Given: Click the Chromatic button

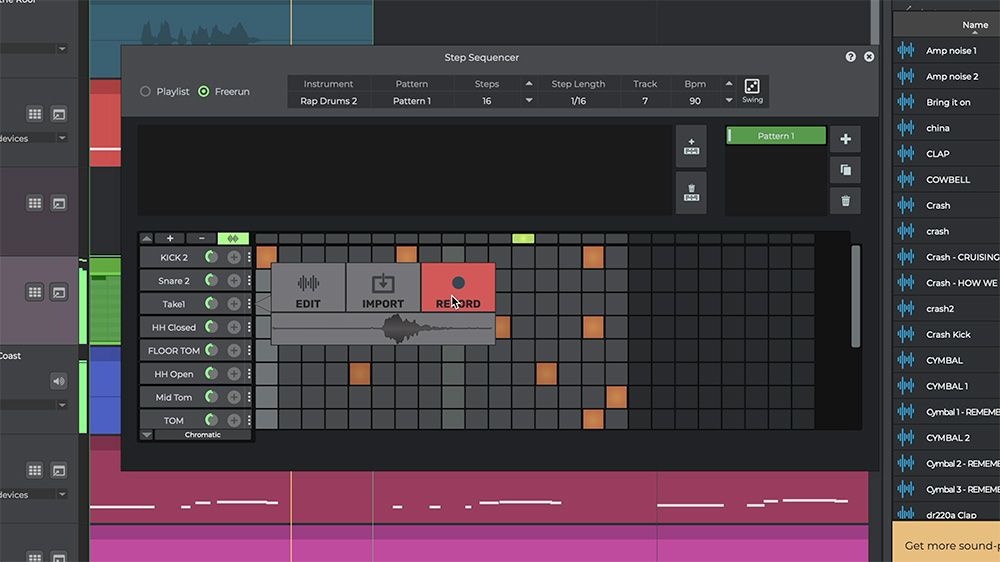Looking at the screenshot, I should pos(202,435).
